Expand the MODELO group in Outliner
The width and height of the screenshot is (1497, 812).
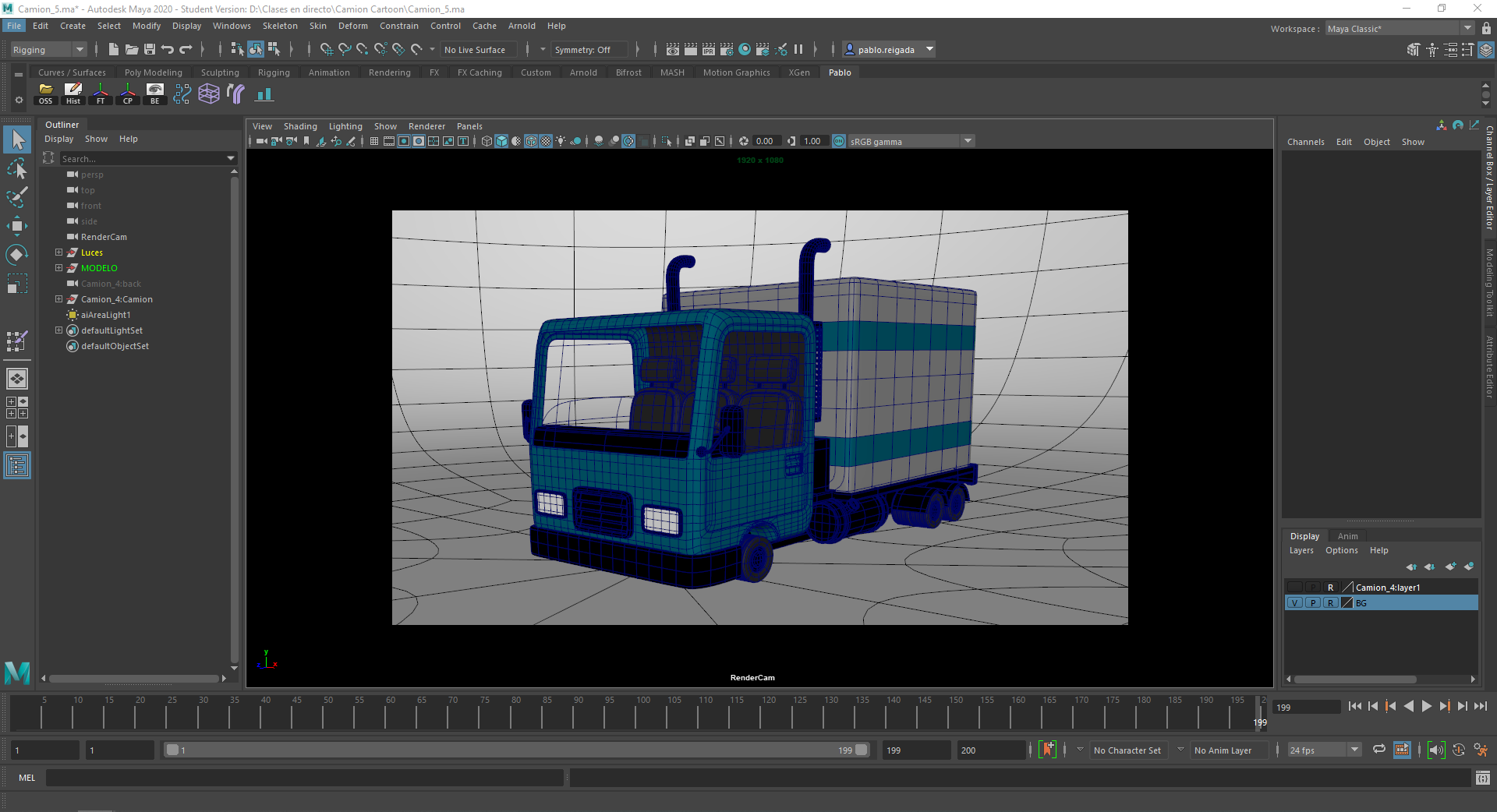coord(58,268)
